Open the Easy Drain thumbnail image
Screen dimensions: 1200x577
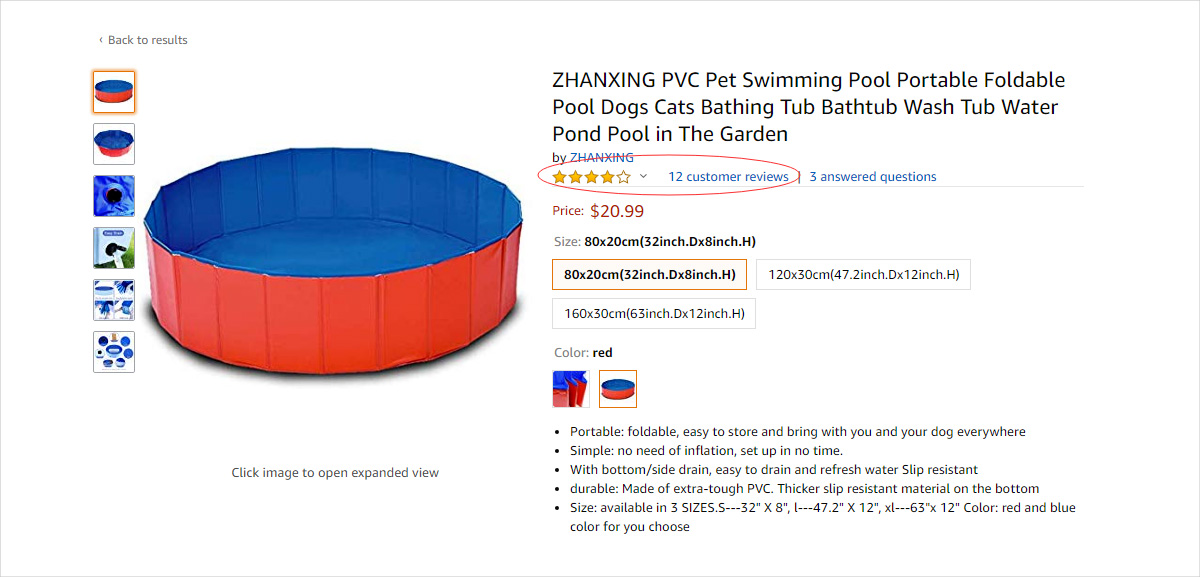[x=114, y=248]
